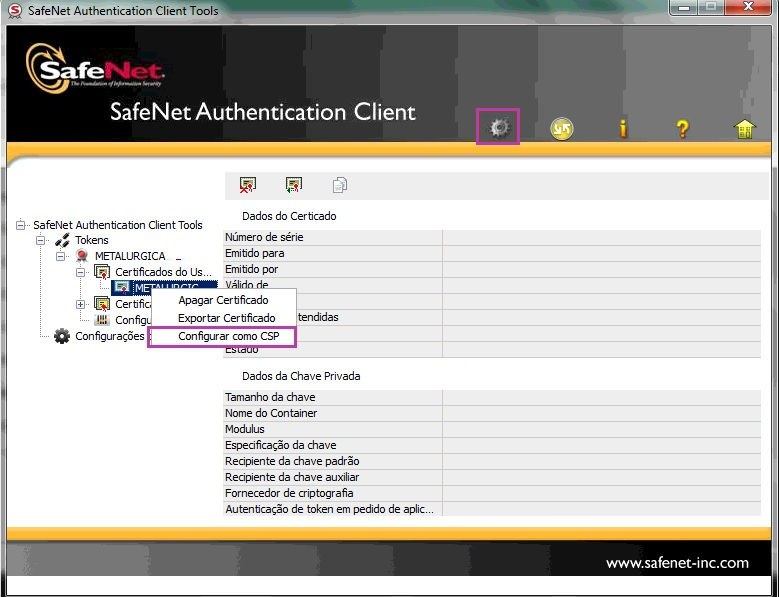Click Emitido por row
This screenshot has height=597, width=779.
pos(492,269)
